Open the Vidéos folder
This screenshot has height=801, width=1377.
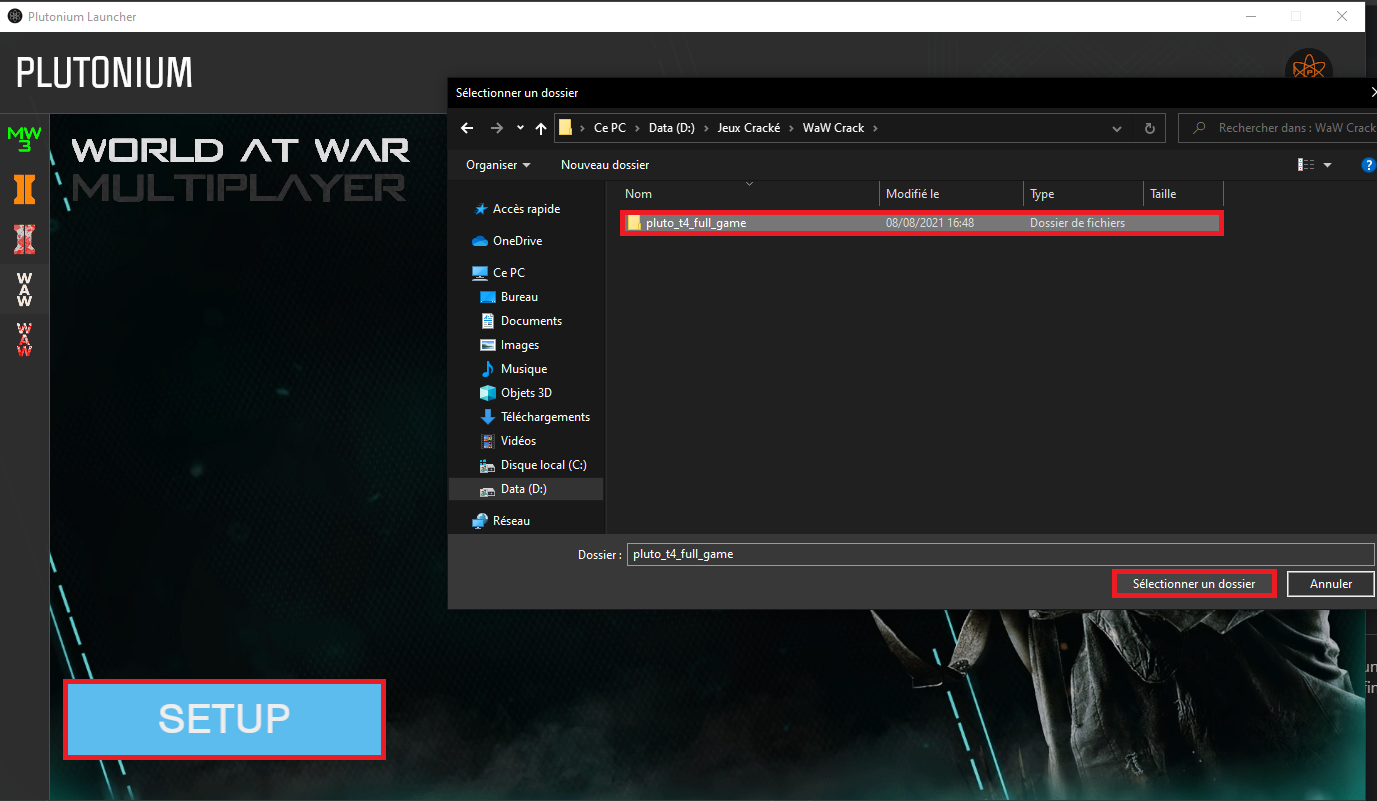coord(518,441)
